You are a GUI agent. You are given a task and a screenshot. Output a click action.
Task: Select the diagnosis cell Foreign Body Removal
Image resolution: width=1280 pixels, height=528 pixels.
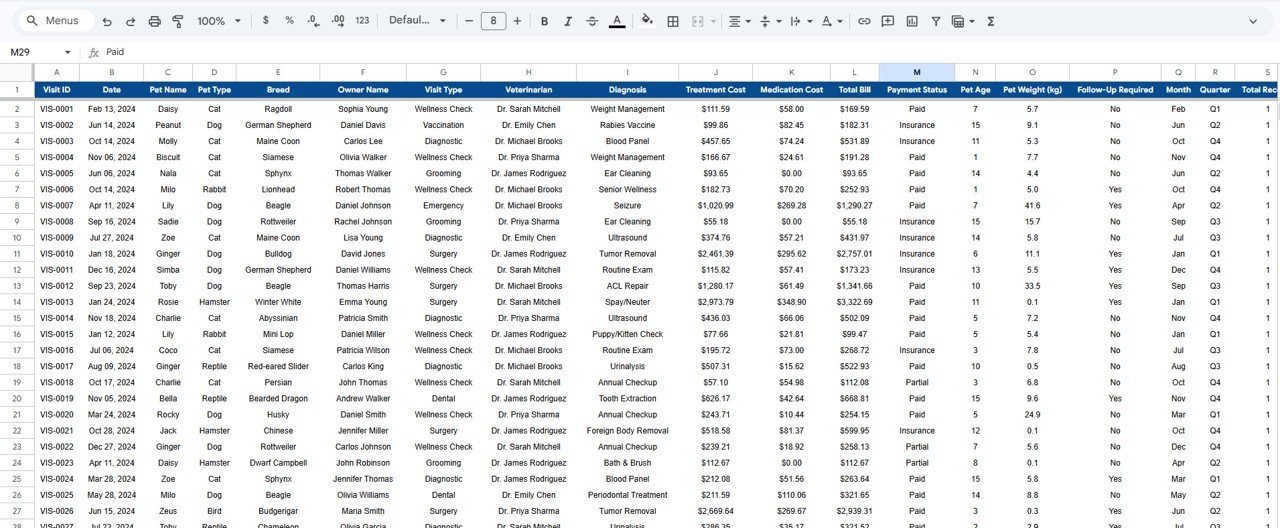pos(628,431)
